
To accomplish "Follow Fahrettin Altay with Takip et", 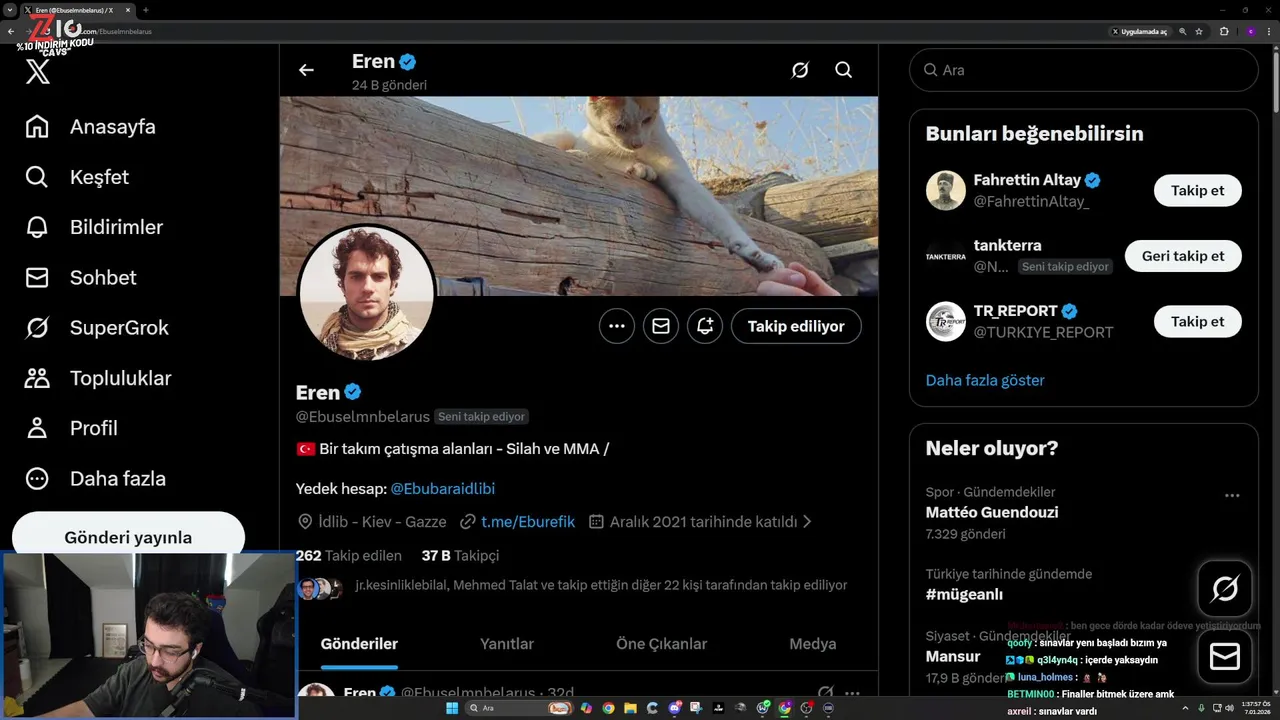I will 1198,190.
